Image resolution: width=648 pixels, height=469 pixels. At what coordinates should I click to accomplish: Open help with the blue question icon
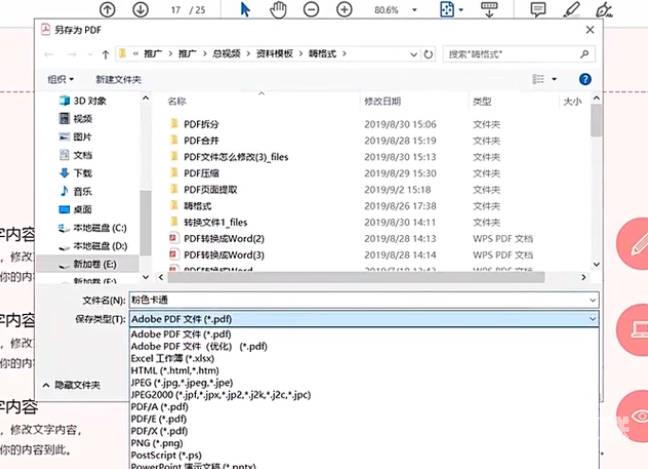[x=585, y=79]
